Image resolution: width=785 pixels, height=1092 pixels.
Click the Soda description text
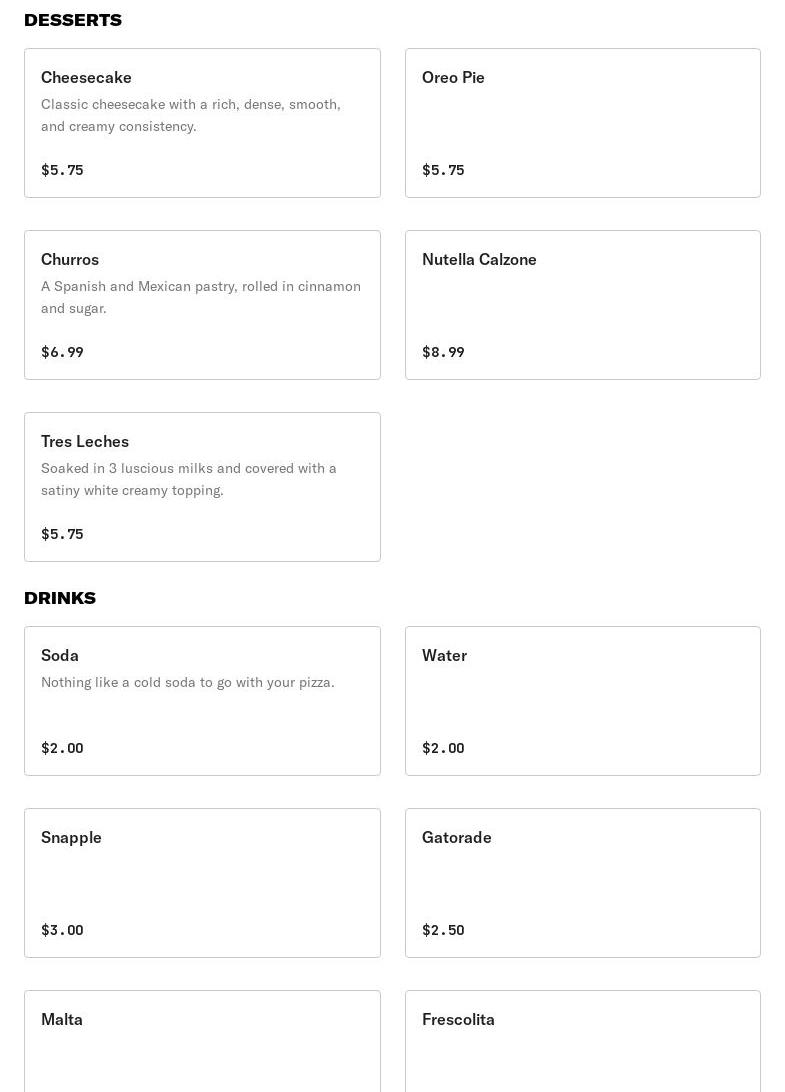pyautogui.click(x=187, y=682)
